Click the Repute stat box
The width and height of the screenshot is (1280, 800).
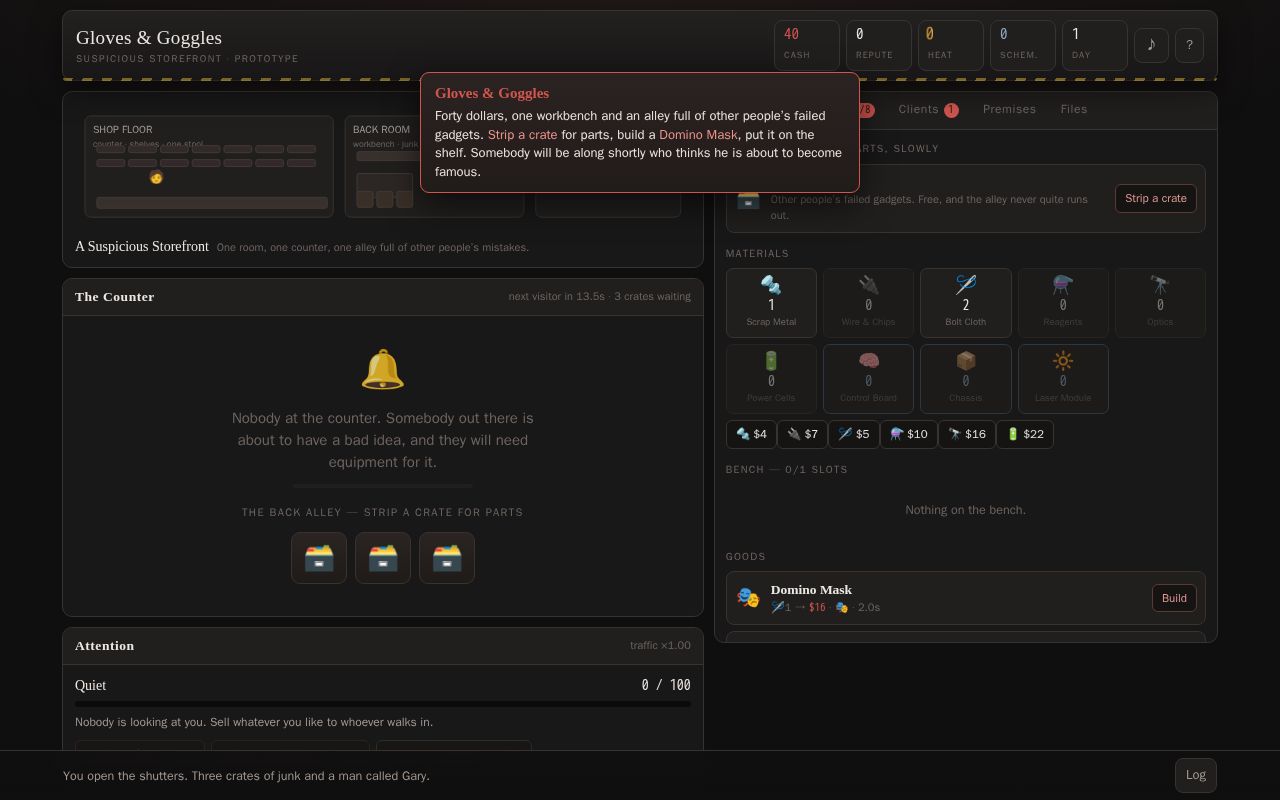pos(879,45)
